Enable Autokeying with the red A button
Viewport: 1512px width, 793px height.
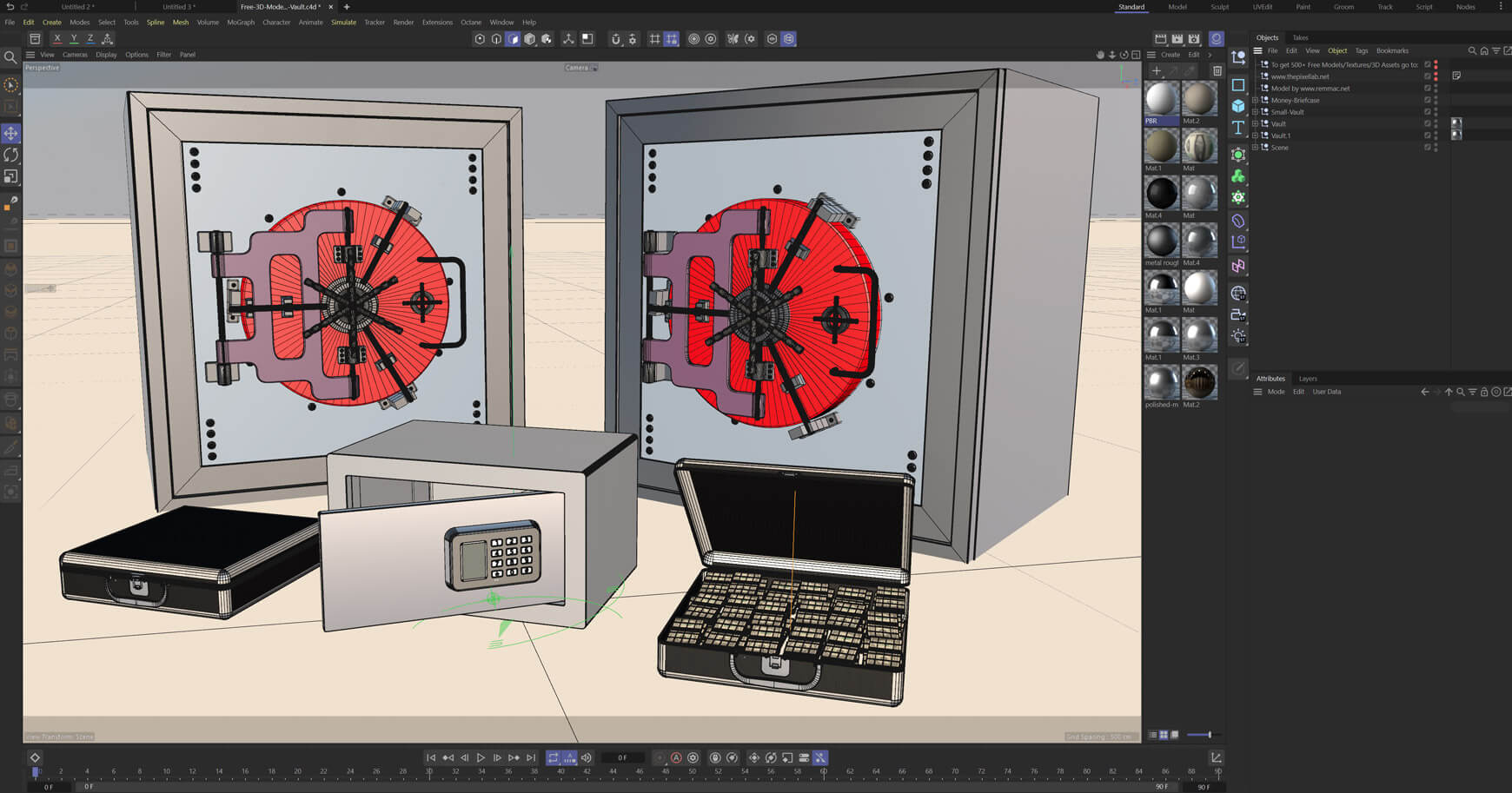[676, 757]
